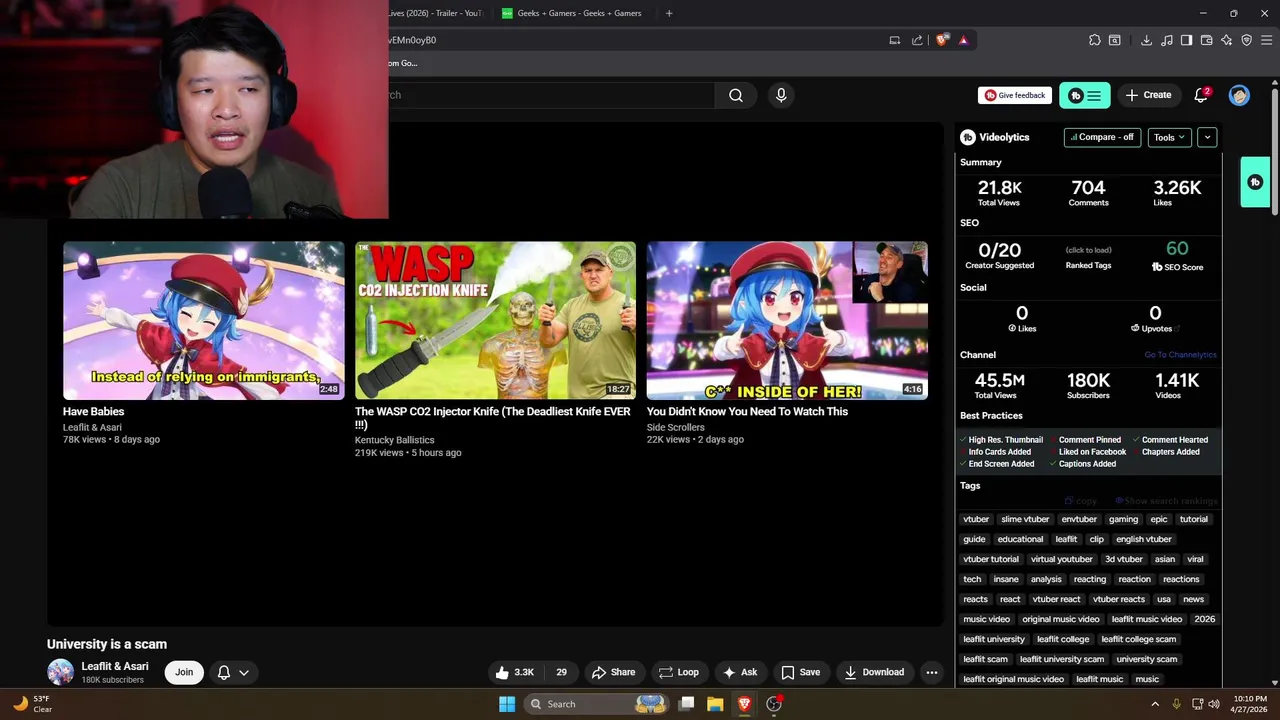Open Brave Leo AI sparkle icon
1280x720 pixels.
click(1226, 40)
